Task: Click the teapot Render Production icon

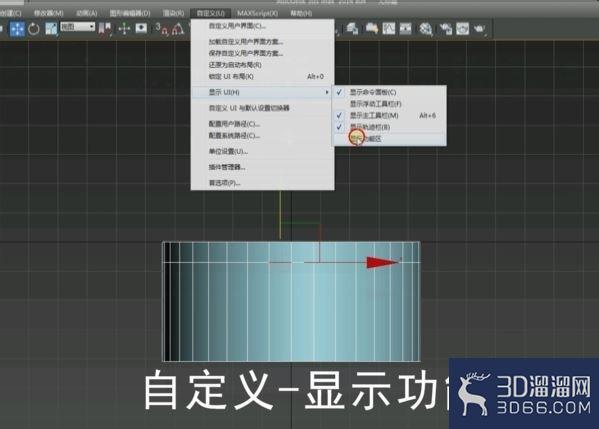Action: click(x=480, y=29)
